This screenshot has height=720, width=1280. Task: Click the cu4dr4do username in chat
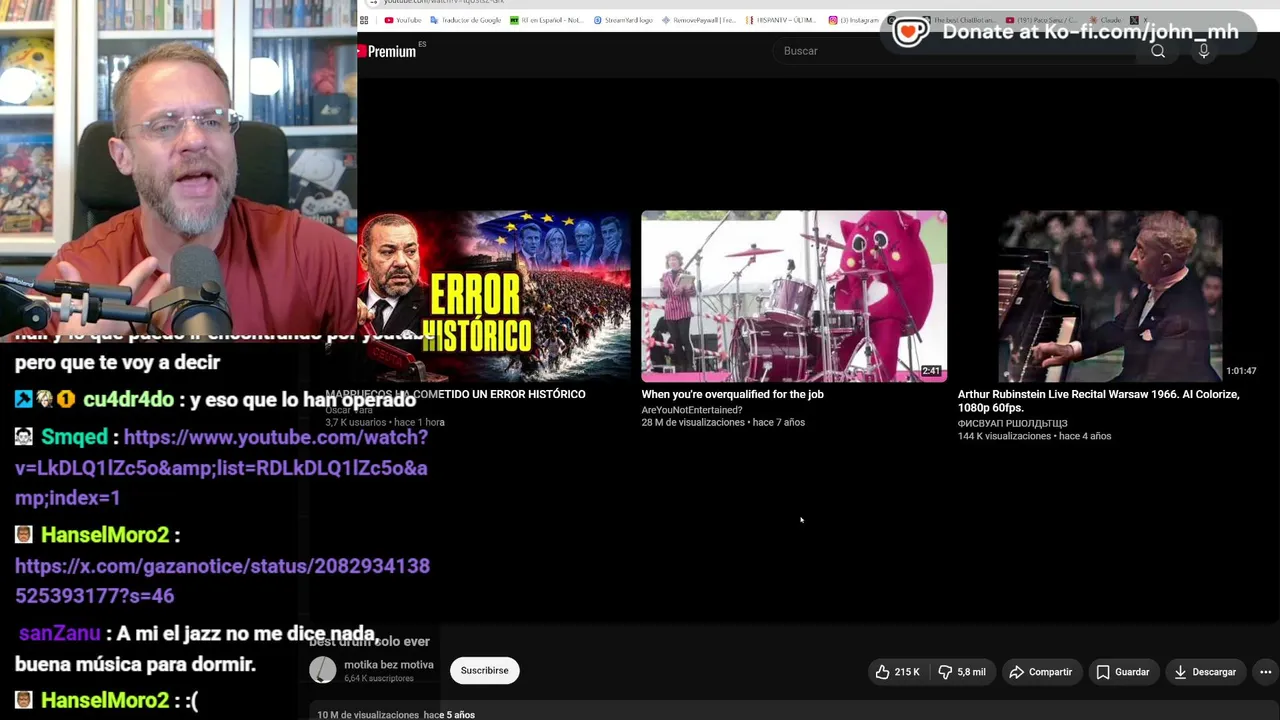click(129, 399)
